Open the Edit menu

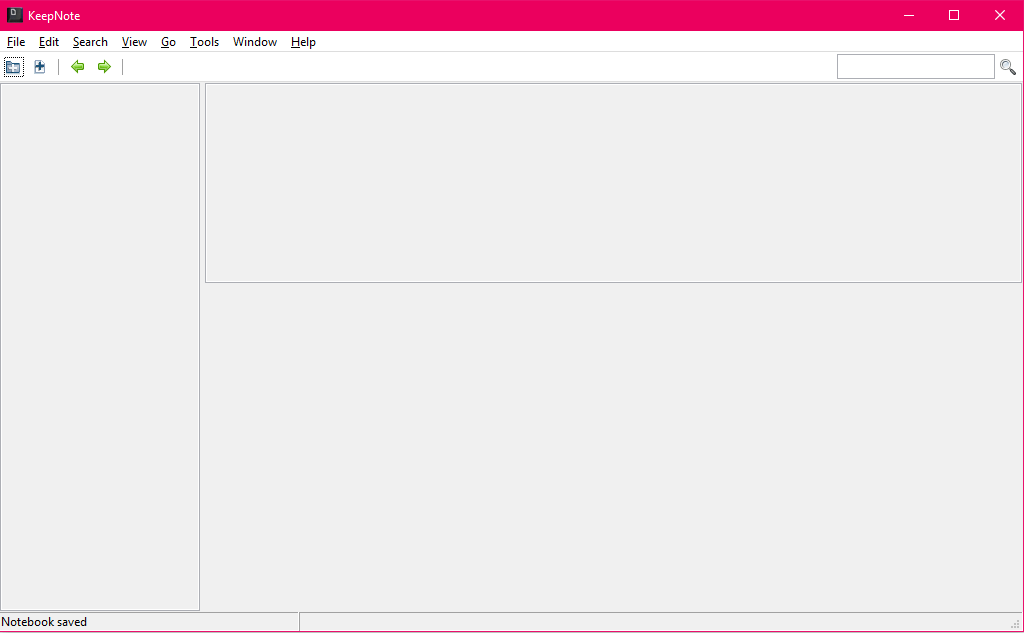tap(49, 42)
